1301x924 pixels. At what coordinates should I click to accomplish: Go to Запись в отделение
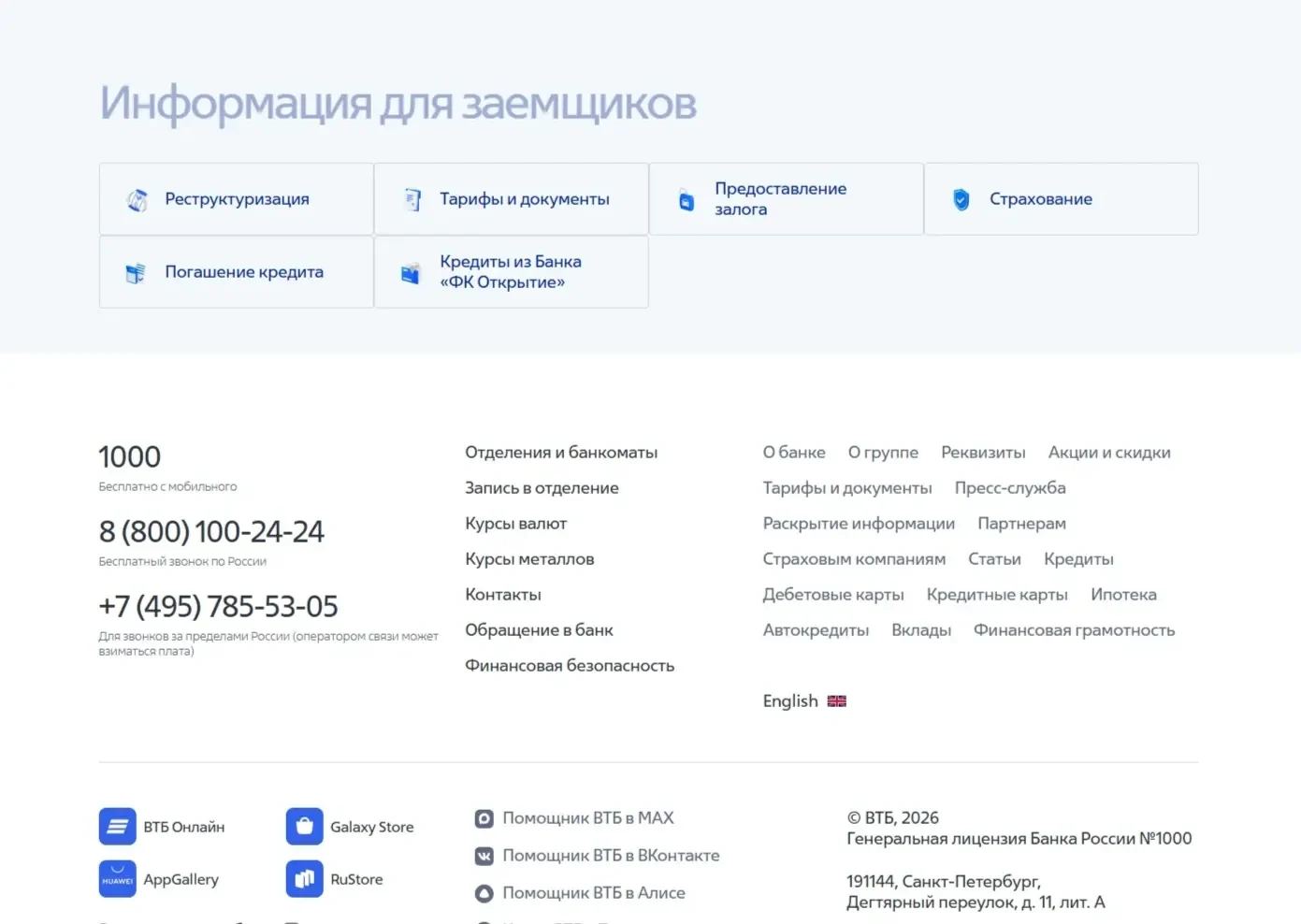pos(542,488)
